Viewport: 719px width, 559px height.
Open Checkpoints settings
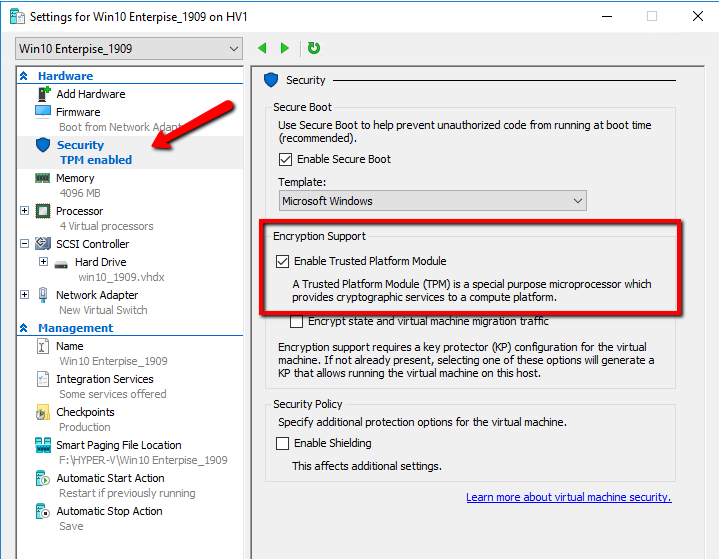[85, 412]
